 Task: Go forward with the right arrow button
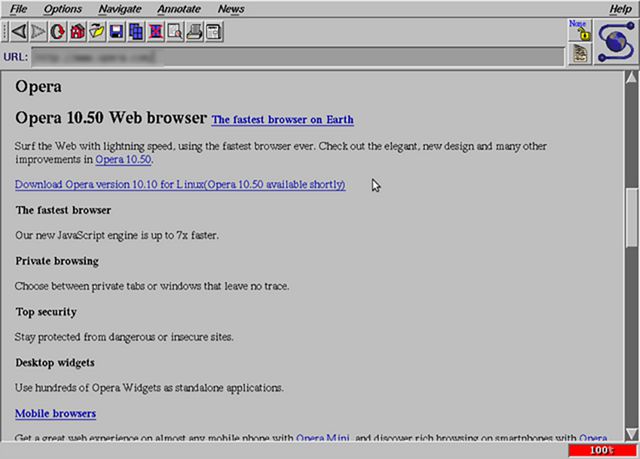[x=38, y=31]
